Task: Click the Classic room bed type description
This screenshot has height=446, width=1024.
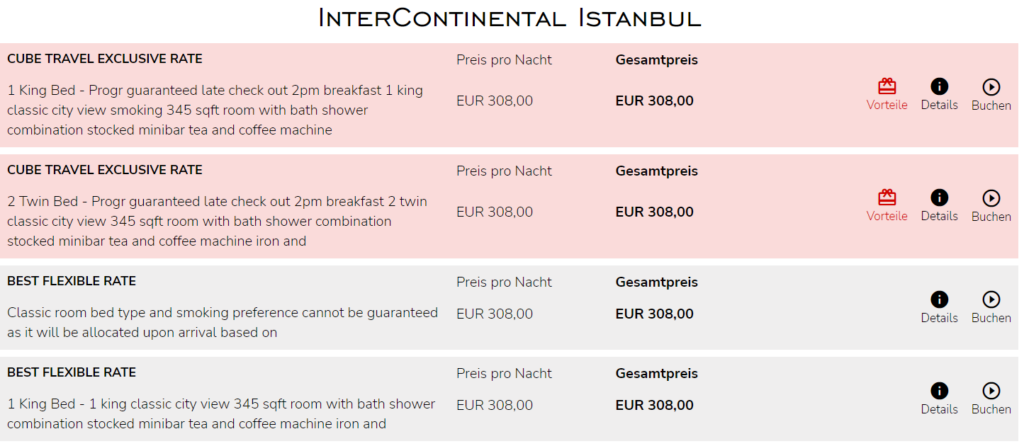Action: (x=222, y=322)
